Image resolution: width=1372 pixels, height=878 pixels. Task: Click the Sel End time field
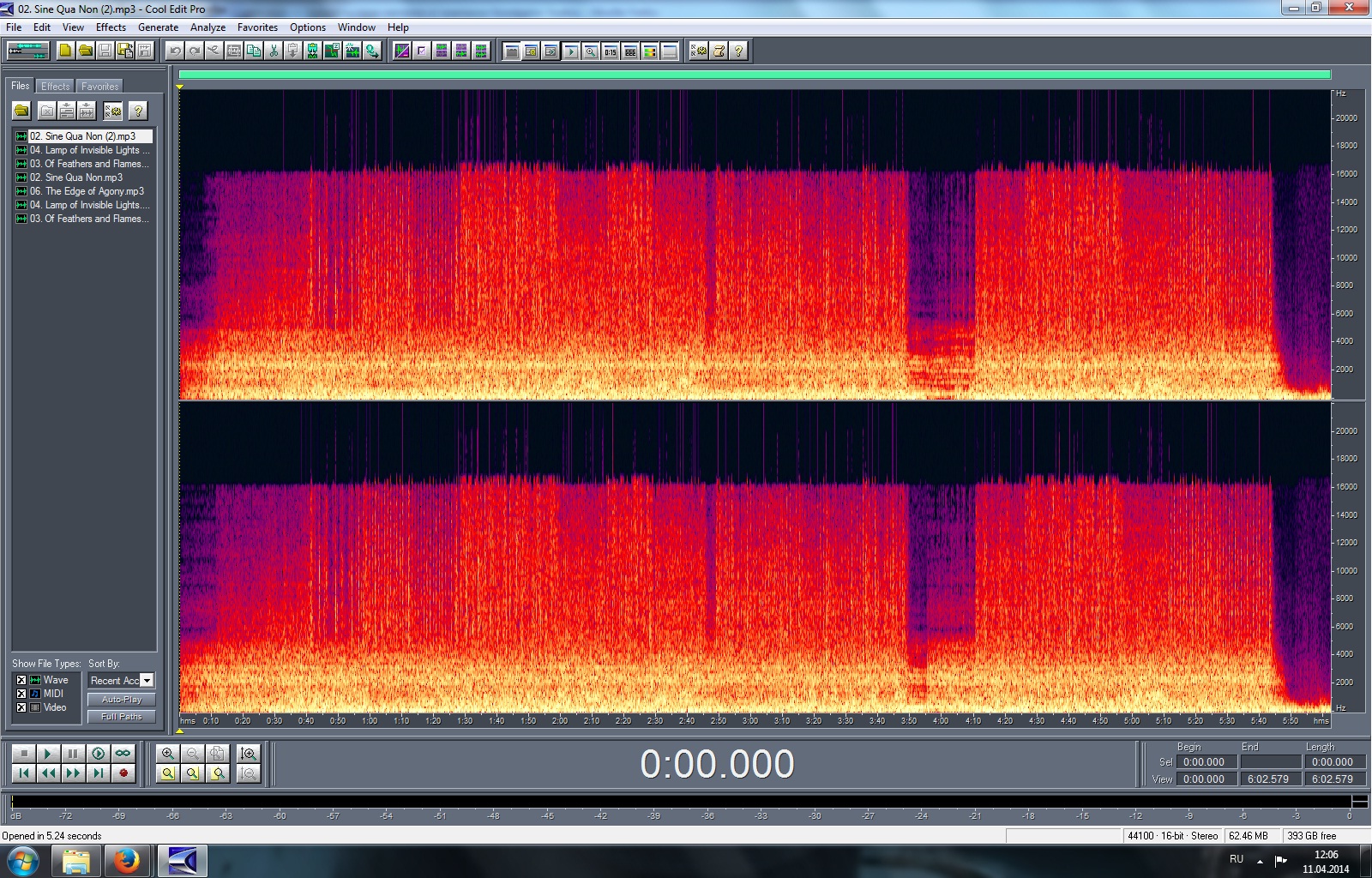click(x=1270, y=762)
